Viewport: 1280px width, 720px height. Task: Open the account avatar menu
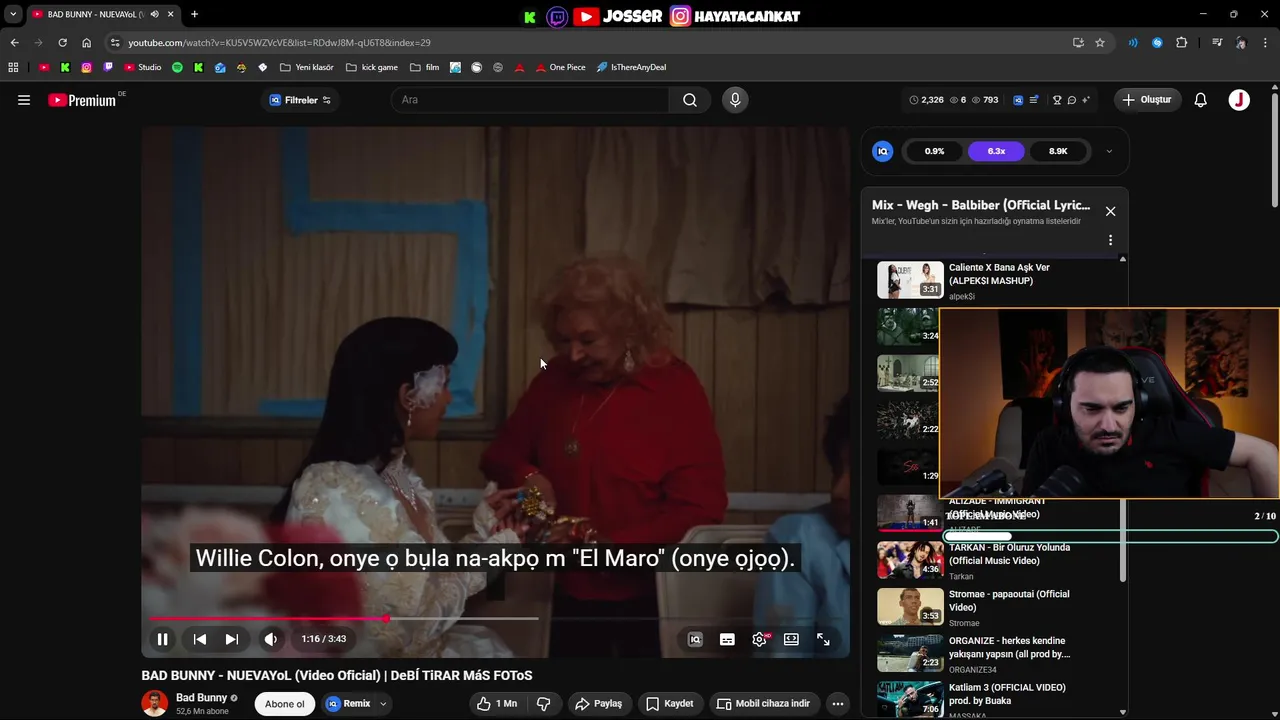point(1239,100)
